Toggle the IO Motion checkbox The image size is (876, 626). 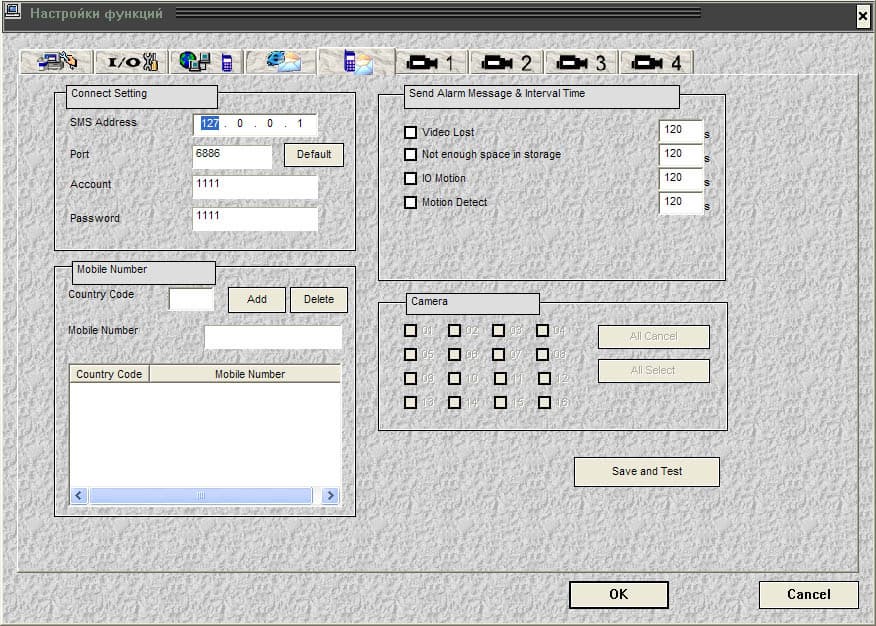click(410, 178)
